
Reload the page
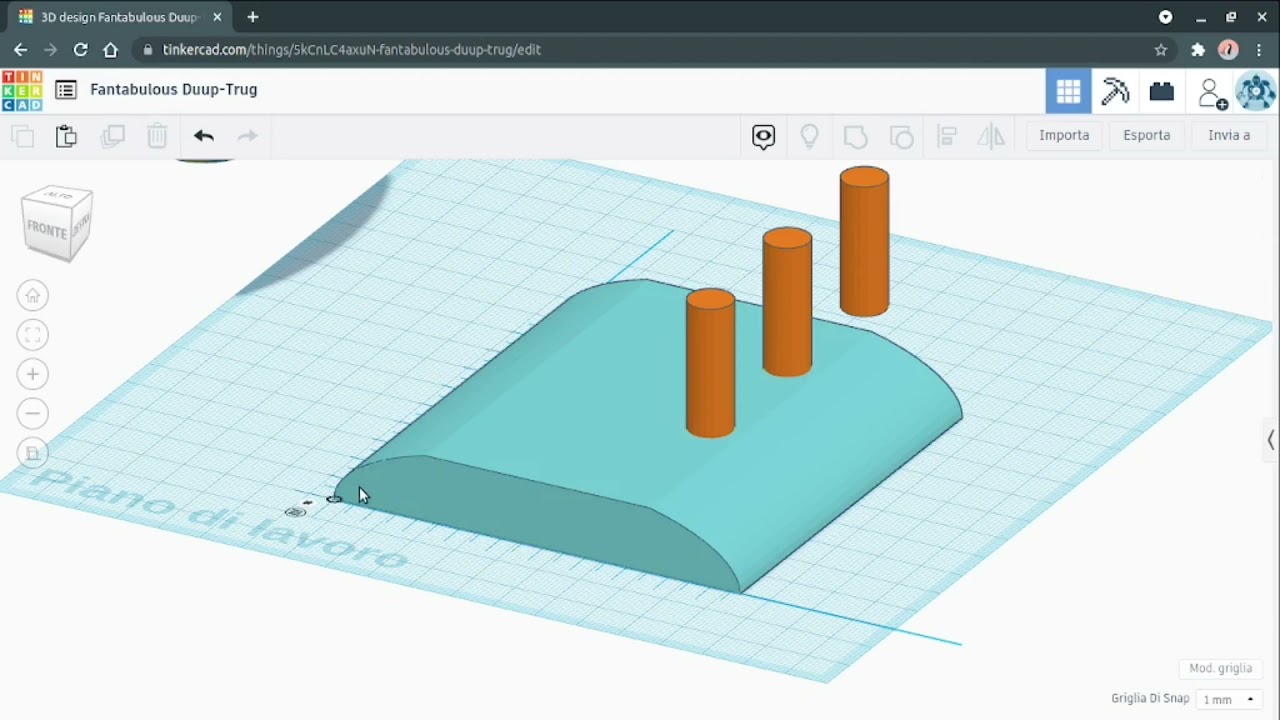click(81, 49)
